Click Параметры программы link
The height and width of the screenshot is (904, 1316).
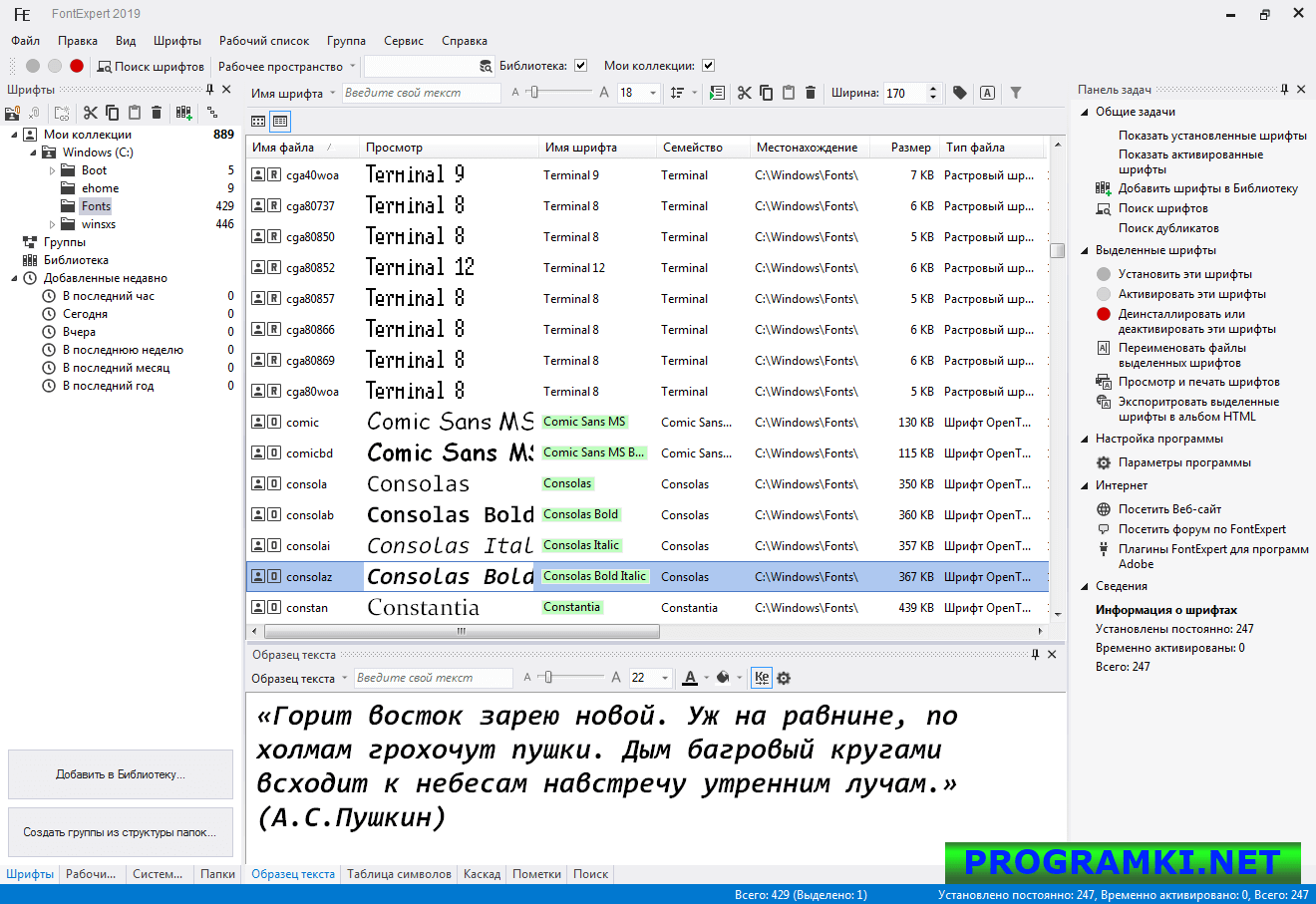1184,462
